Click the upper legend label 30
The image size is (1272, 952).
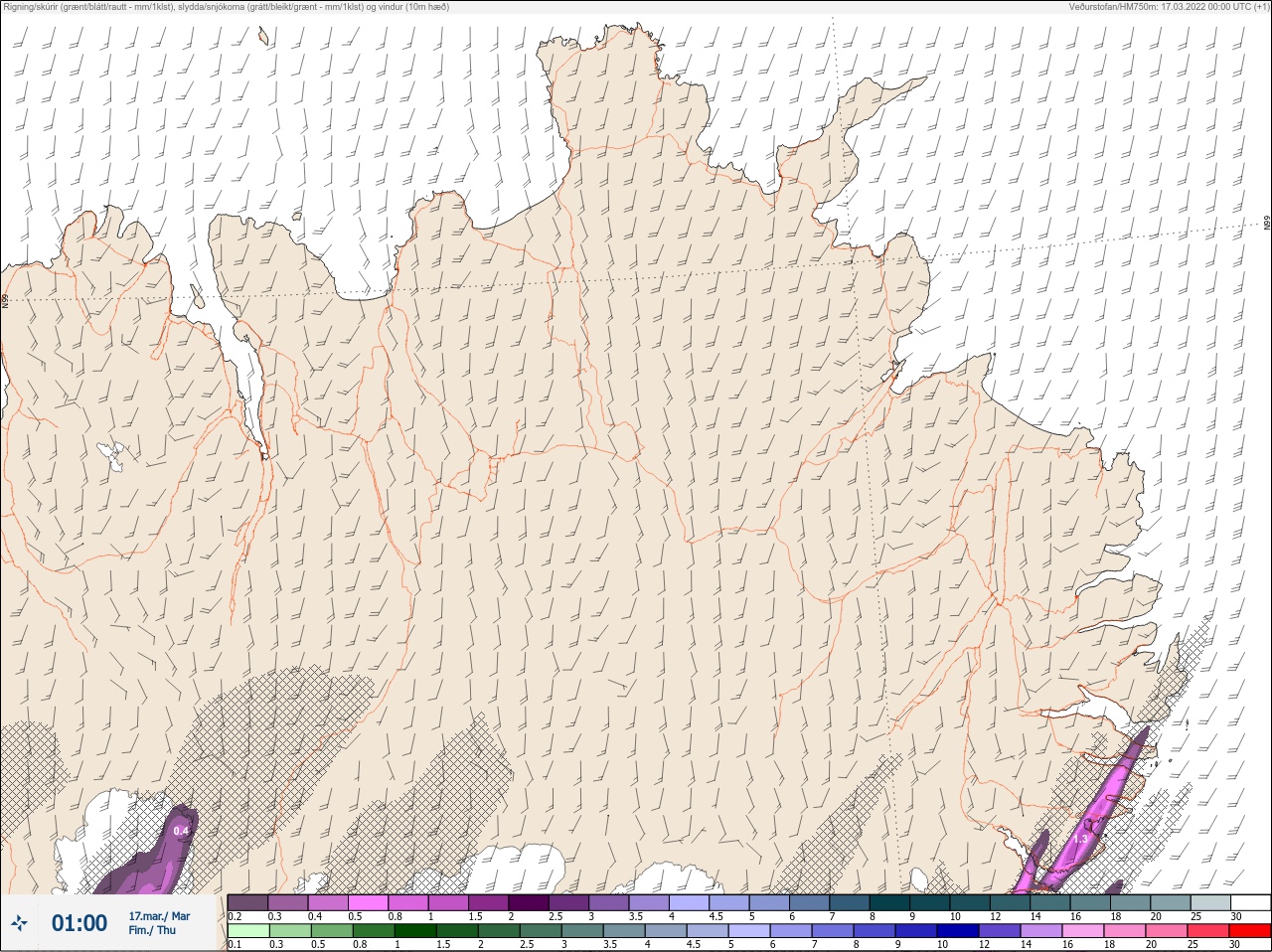coord(1236,916)
